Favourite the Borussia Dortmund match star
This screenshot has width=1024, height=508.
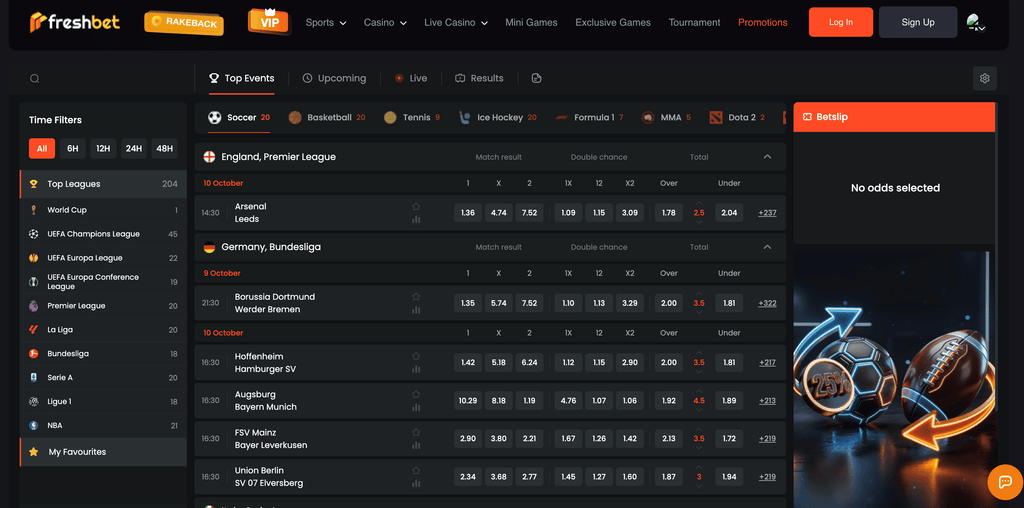[416, 296]
